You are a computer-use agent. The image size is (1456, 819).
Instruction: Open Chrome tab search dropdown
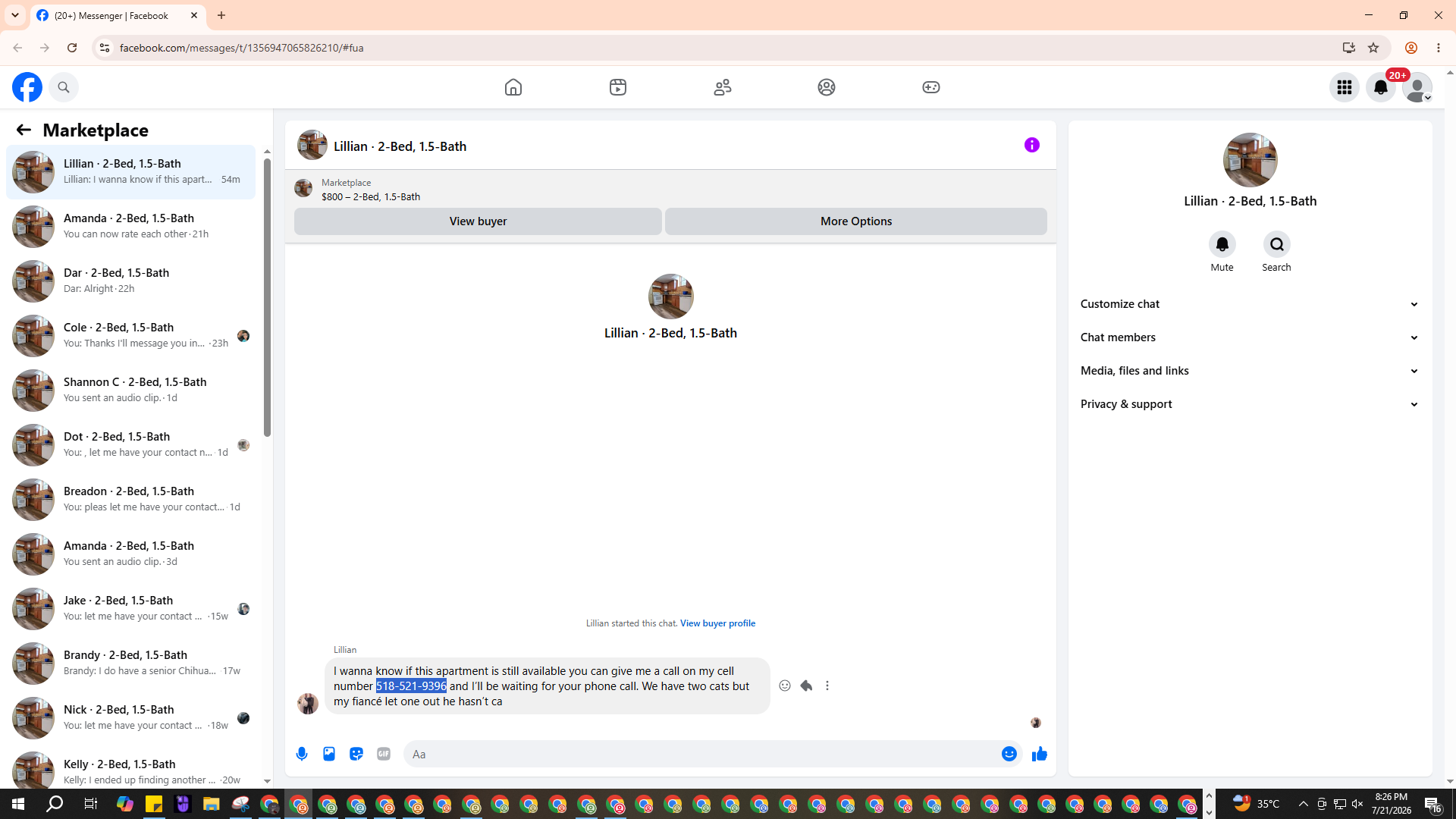15,15
